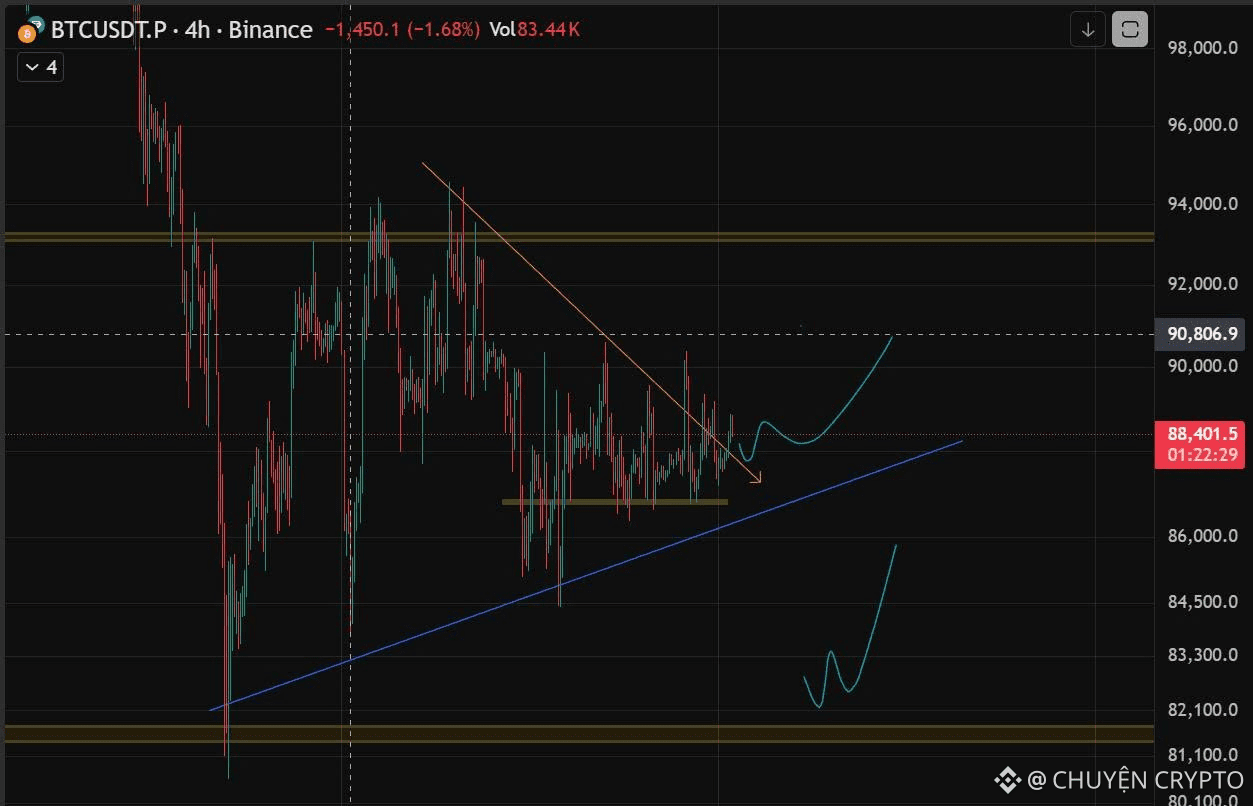Click the 4h interval label in the legend
The height and width of the screenshot is (806, 1253).
[197, 30]
